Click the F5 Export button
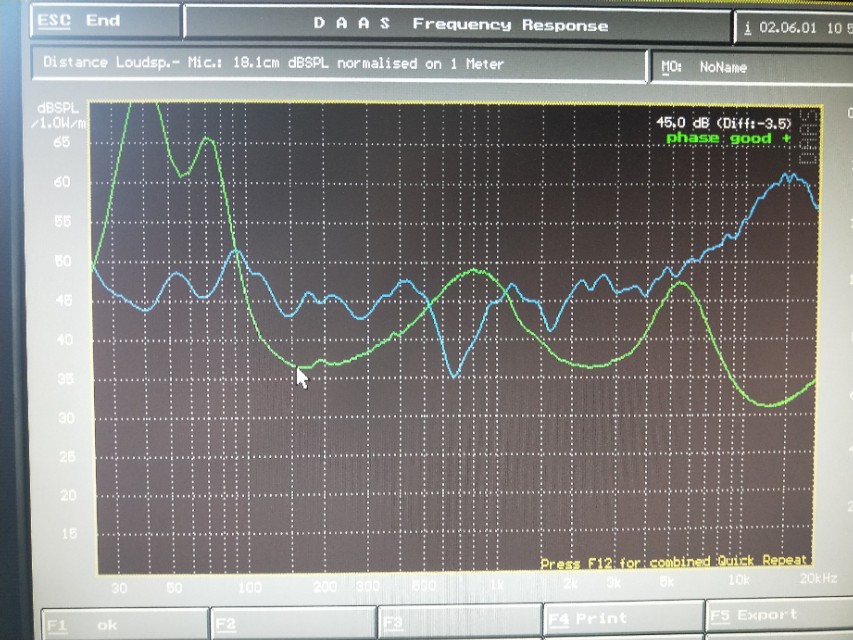The height and width of the screenshot is (640, 853). pyautogui.click(x=779, y=616)
